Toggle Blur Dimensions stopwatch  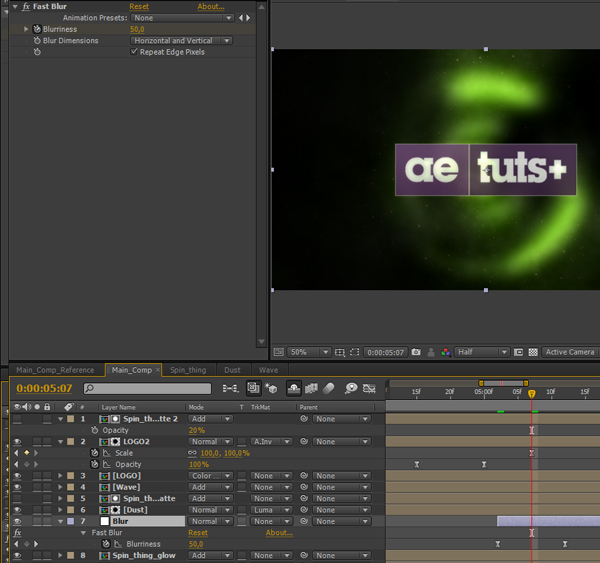37,41
